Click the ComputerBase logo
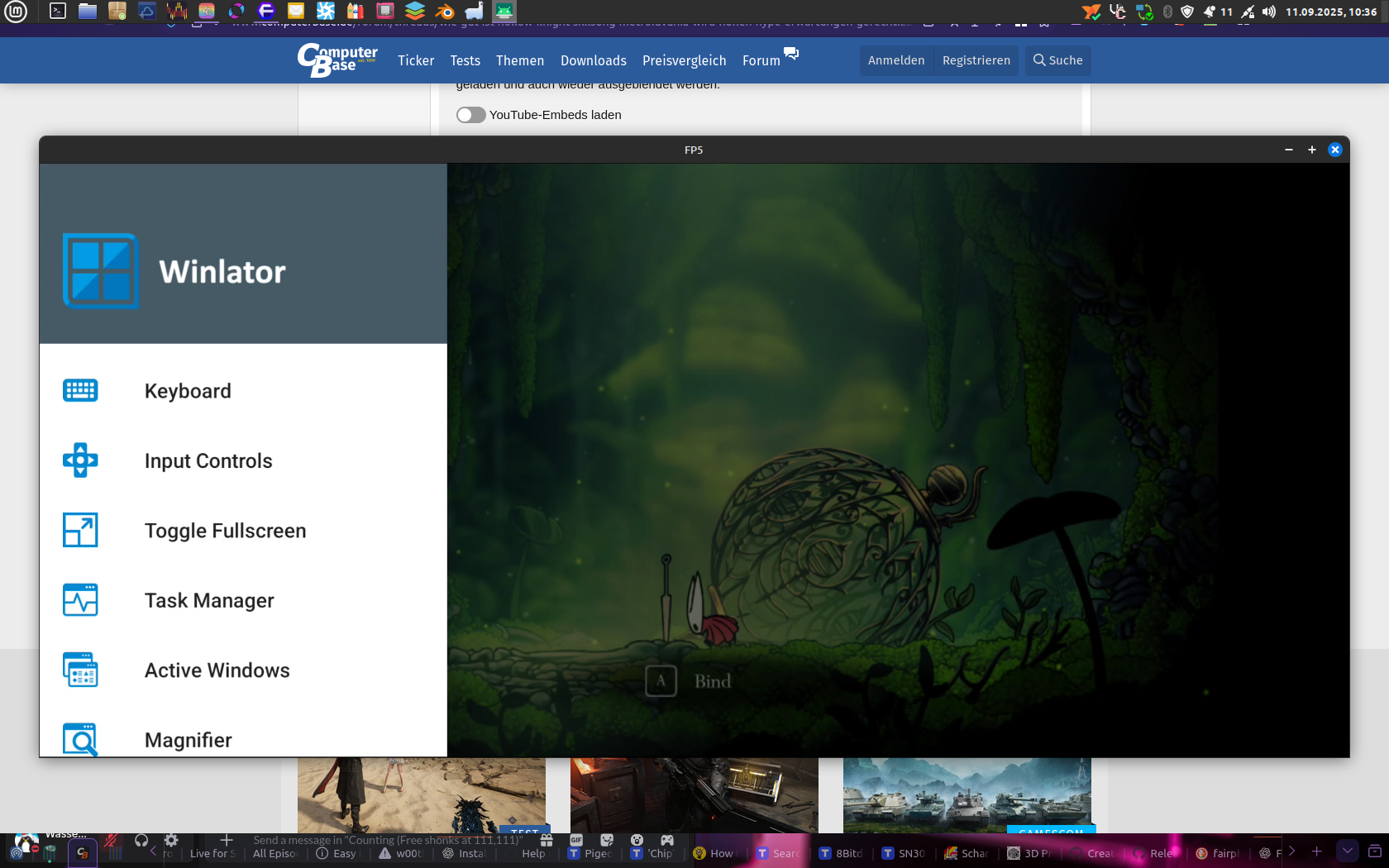This screenshot has height=868, width=1389. tap(337, 60)
